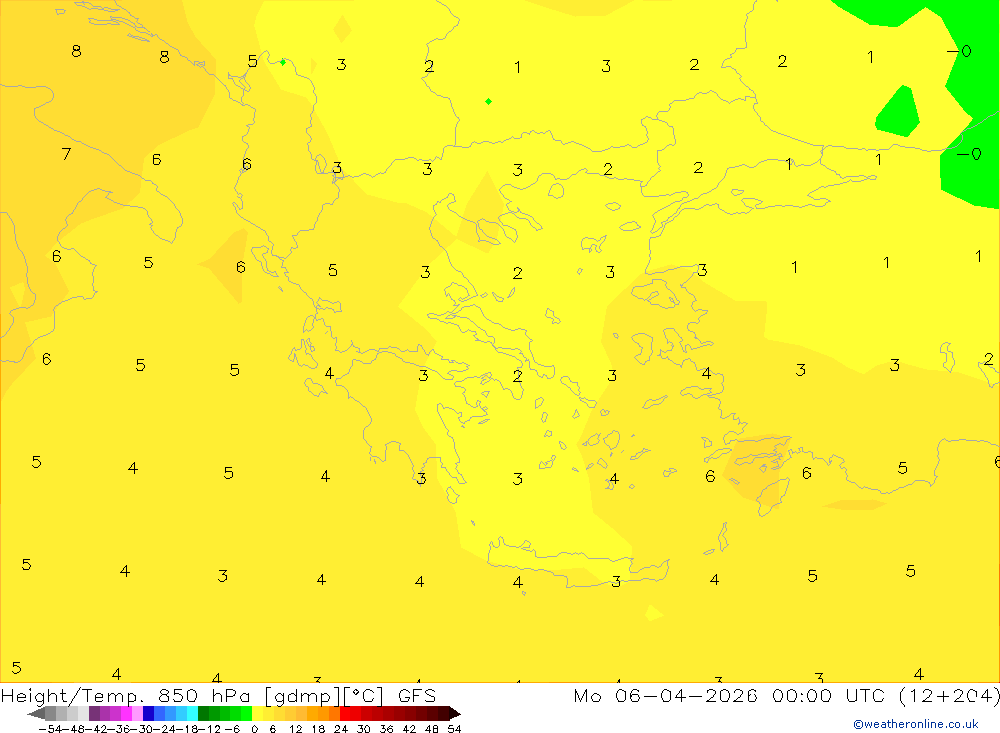1000x733 pixels.
Task: Click the -12 label on the color scale
Action: 210,729
